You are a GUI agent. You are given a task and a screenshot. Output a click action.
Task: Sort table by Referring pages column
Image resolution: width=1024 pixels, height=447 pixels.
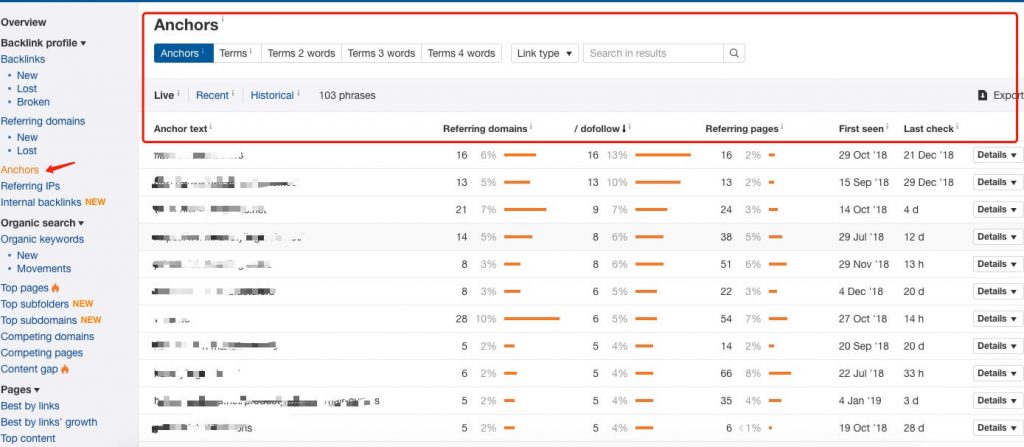coord(742,129)
